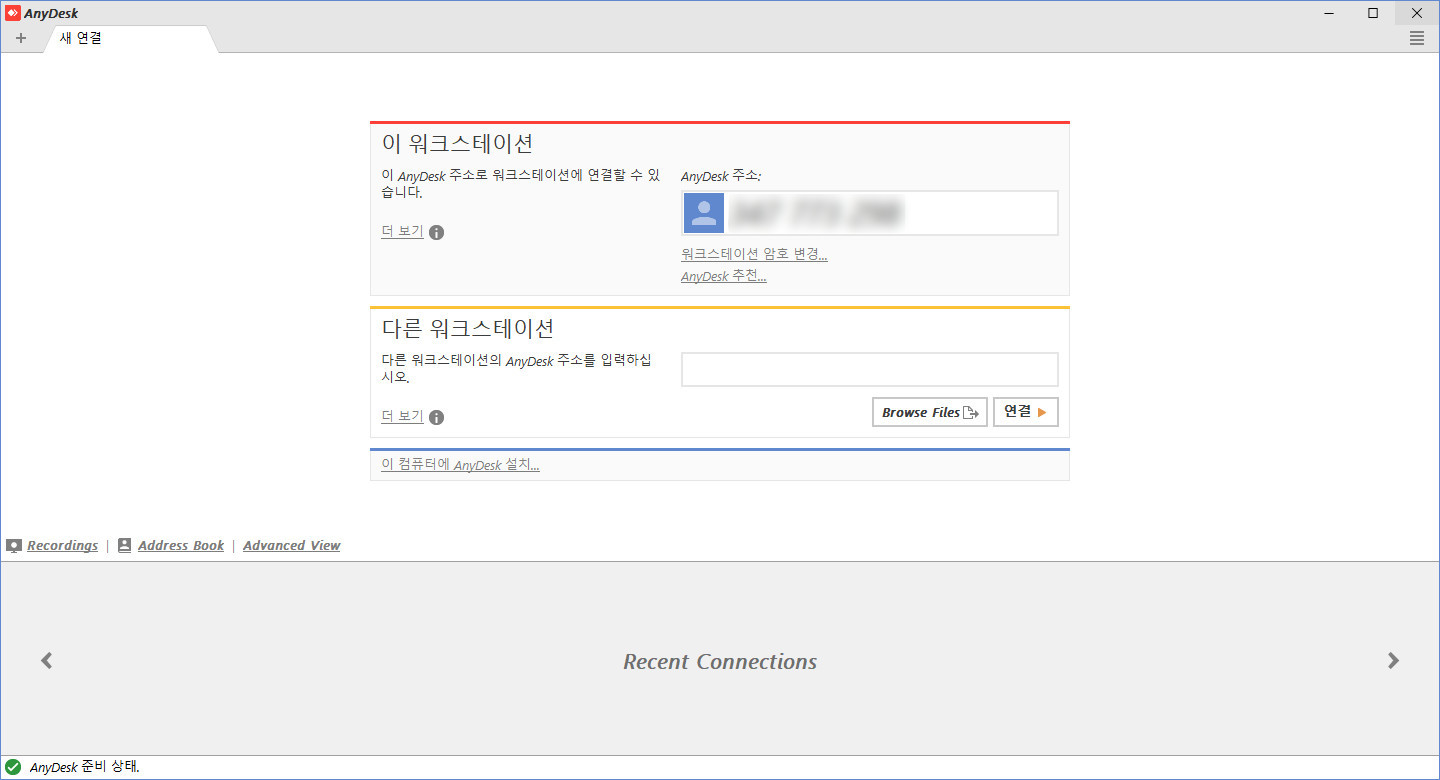
Task: Open AnyDesk 추천 link
Action: (x=724, y=276)
